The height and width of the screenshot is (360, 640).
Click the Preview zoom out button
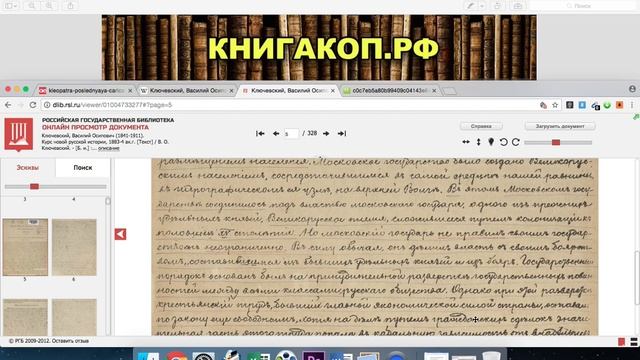(x=32, y=6)
